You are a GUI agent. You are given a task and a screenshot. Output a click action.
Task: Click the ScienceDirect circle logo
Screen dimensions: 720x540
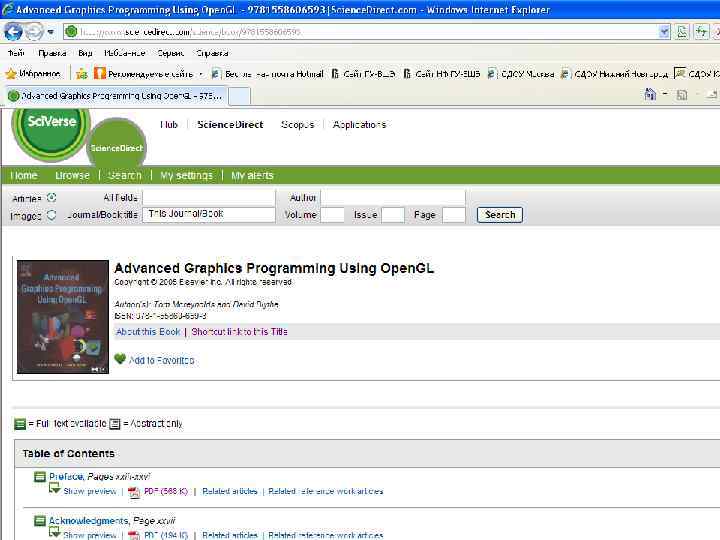[116, 143]
